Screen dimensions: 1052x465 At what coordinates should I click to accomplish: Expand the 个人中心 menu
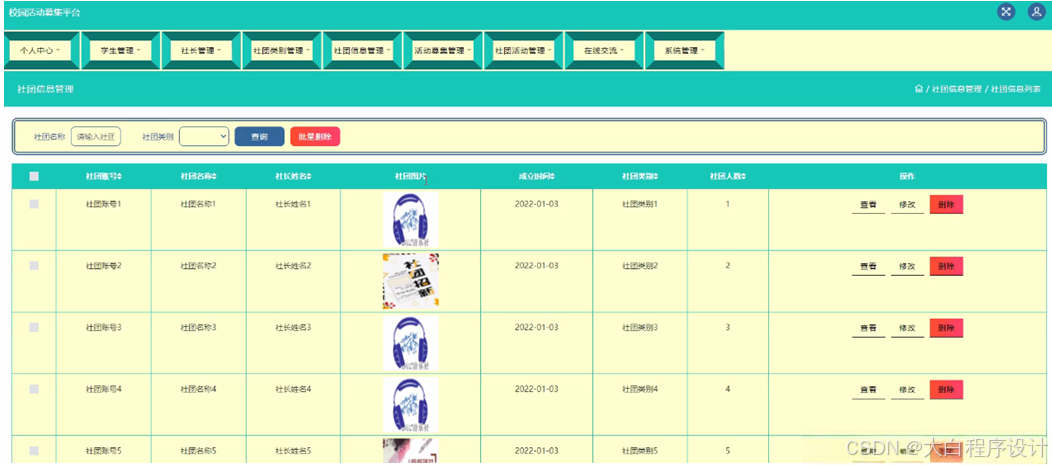tap(41, 50)
